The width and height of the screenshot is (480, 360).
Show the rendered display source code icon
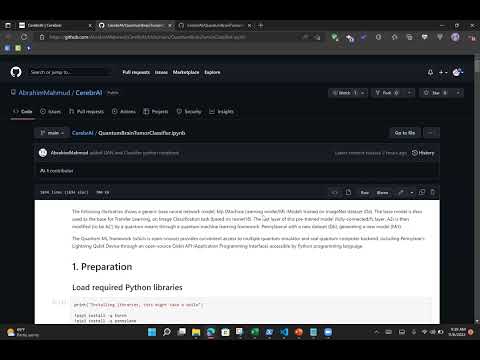coord(334,192)
